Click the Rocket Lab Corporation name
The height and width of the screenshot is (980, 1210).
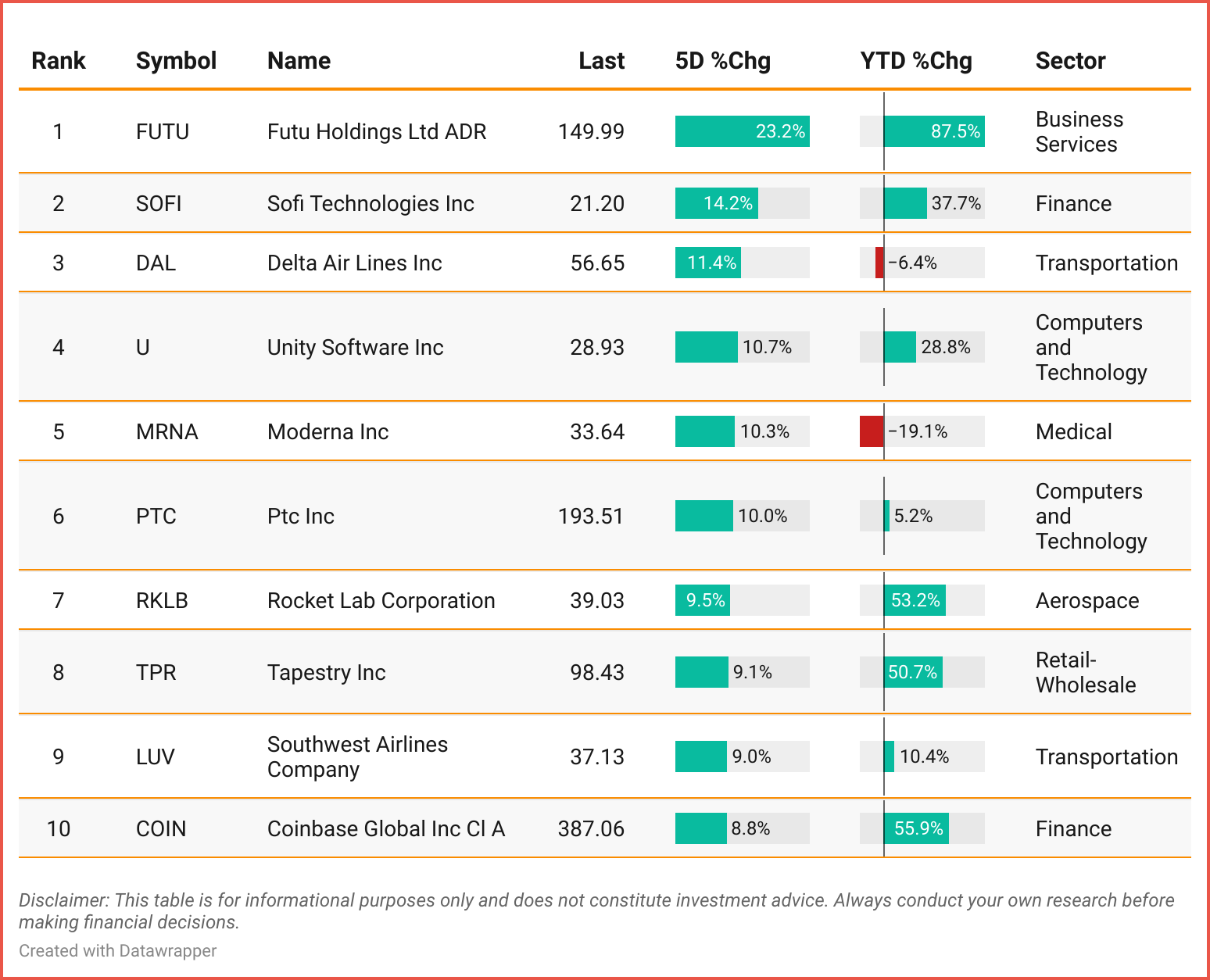(x=381, y=600)
